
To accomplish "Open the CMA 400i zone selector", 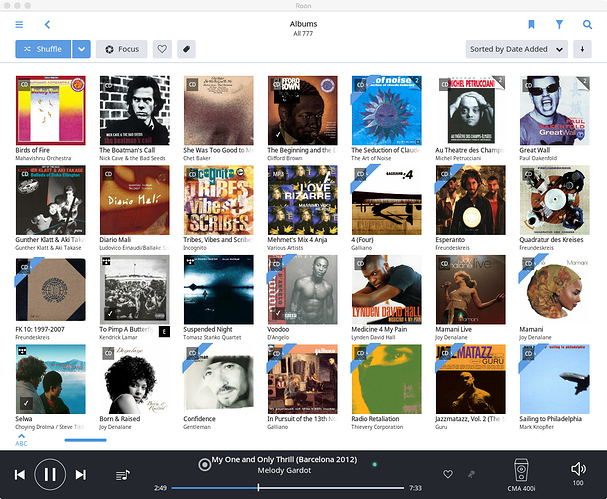I will click(x=521, y=475).
